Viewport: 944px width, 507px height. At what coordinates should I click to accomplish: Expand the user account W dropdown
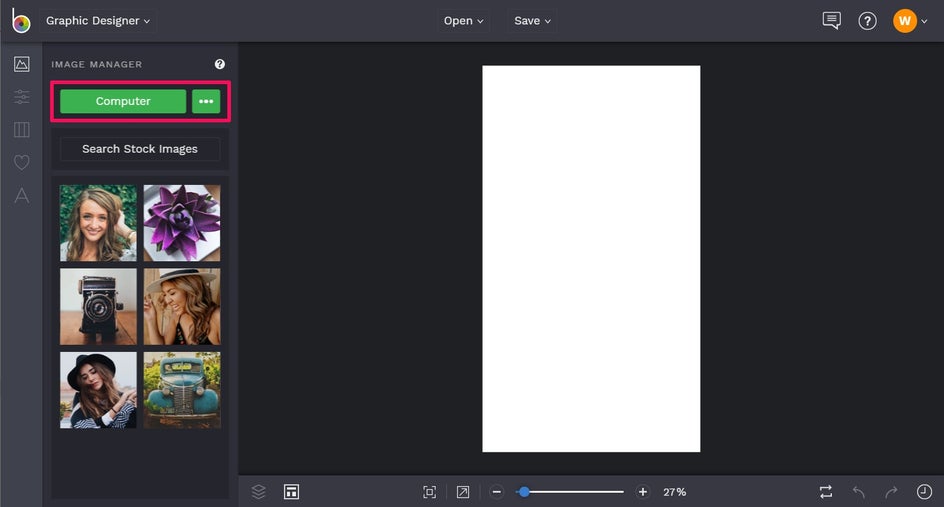(910, 21)
